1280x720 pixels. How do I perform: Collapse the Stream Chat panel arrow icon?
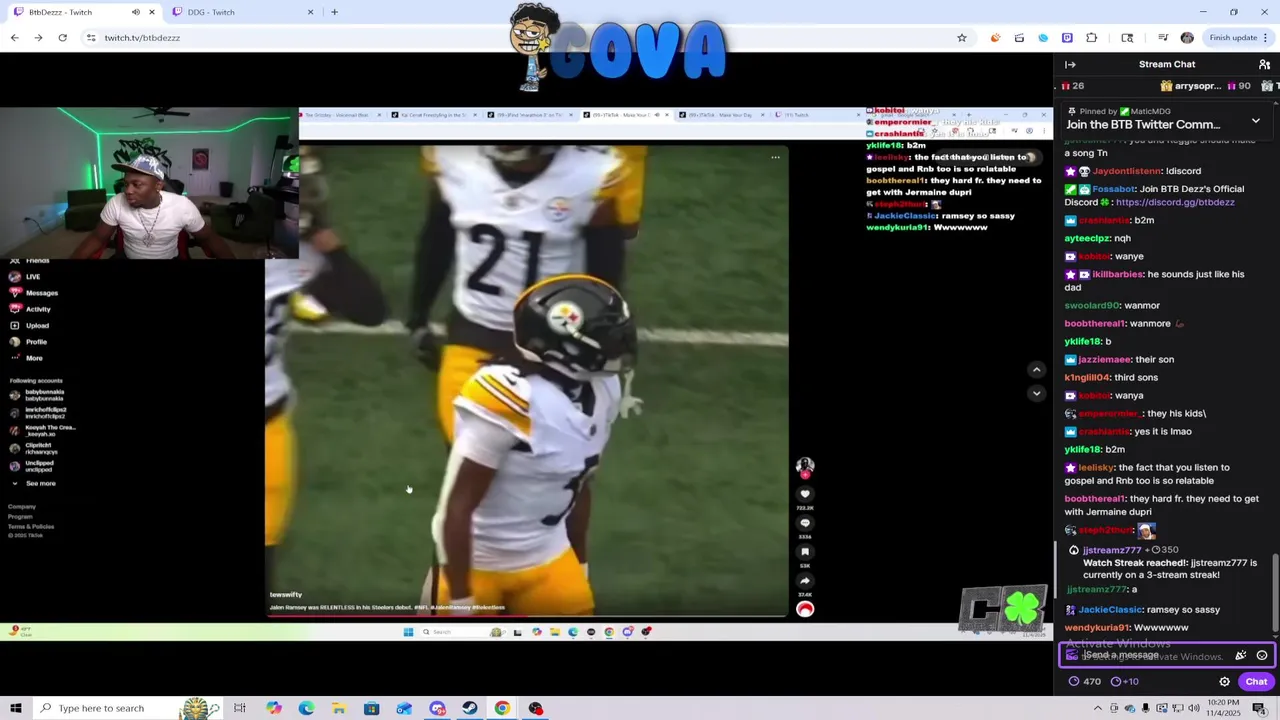pos(1070,64)
